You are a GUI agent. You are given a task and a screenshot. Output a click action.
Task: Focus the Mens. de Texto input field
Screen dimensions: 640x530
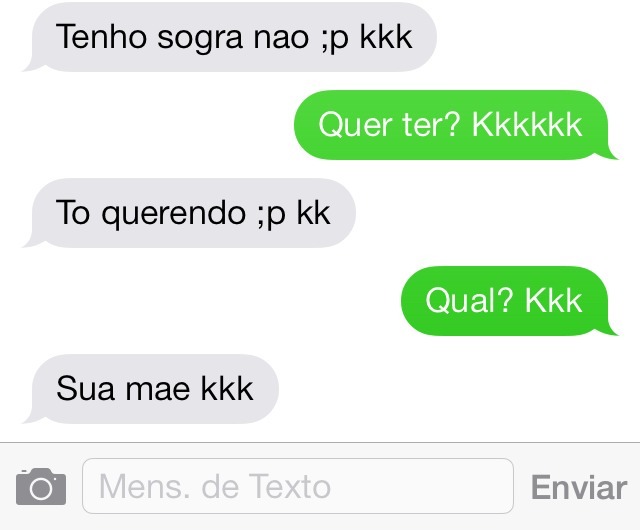[298, 486]
